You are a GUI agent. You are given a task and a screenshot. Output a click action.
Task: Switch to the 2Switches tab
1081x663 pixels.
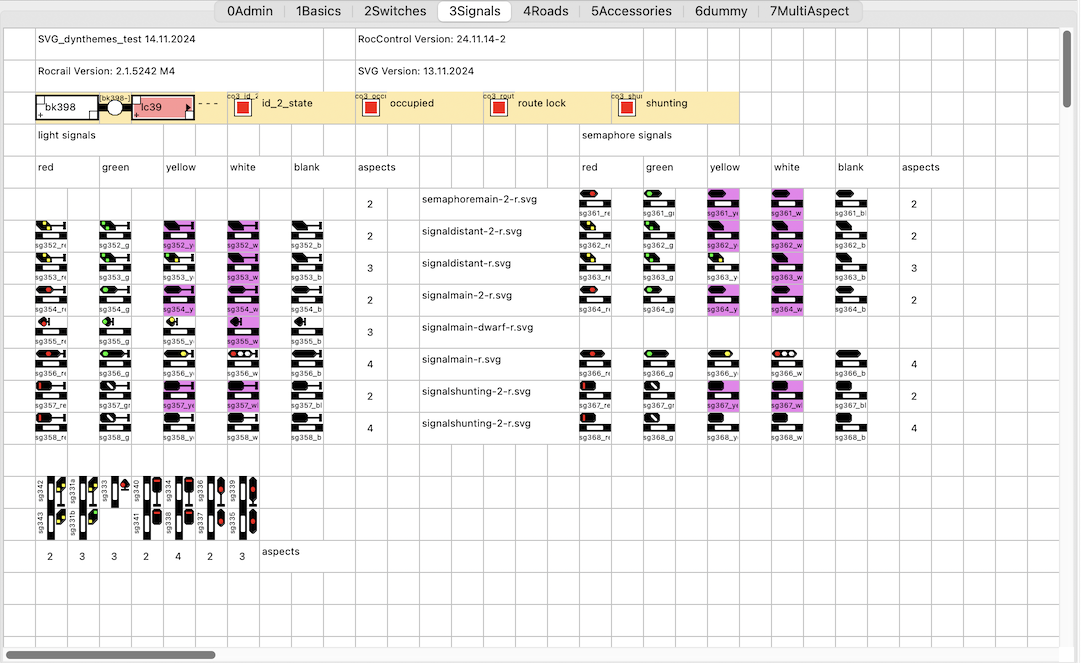point(393,11)
